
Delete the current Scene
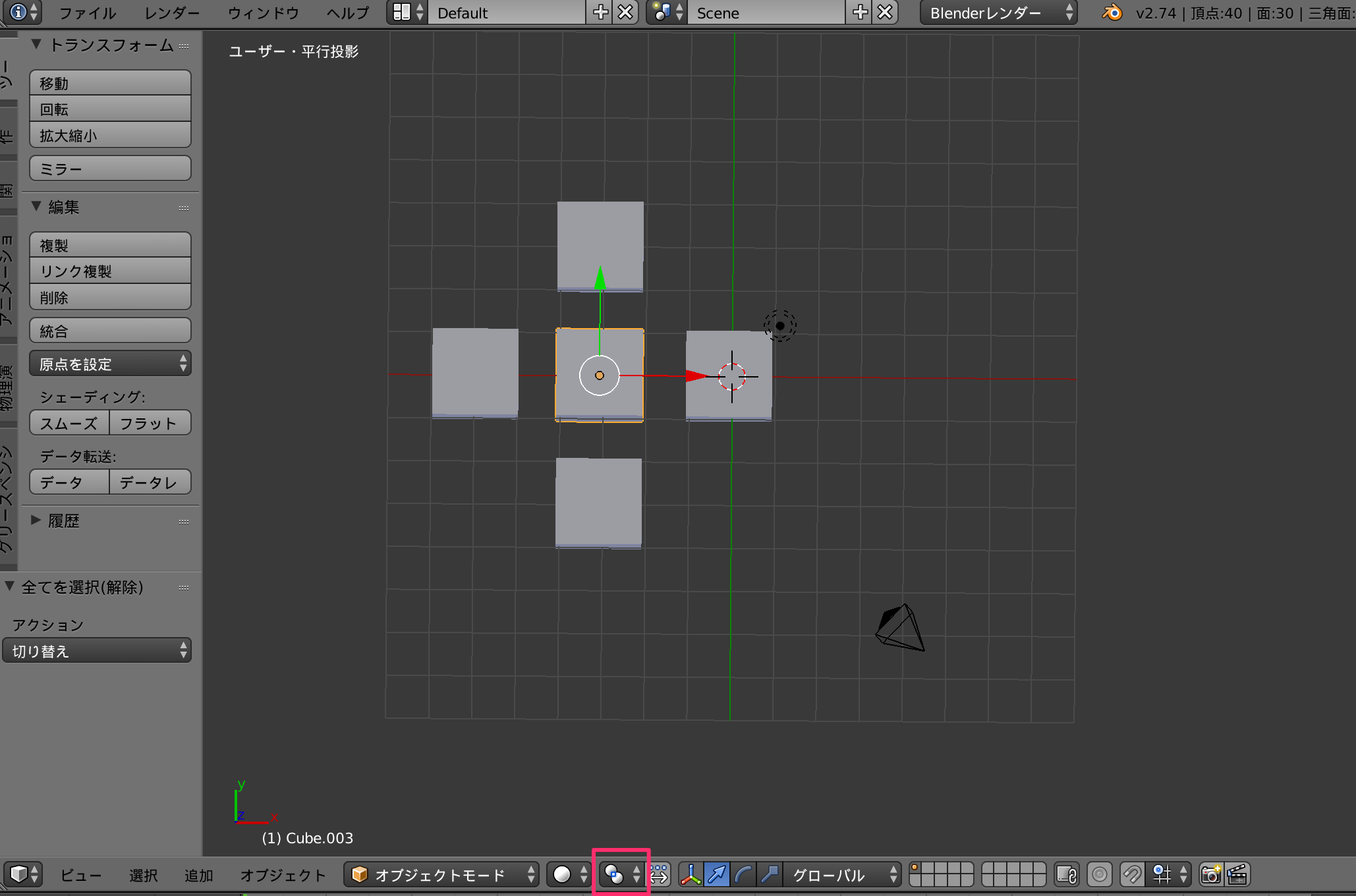885,13
